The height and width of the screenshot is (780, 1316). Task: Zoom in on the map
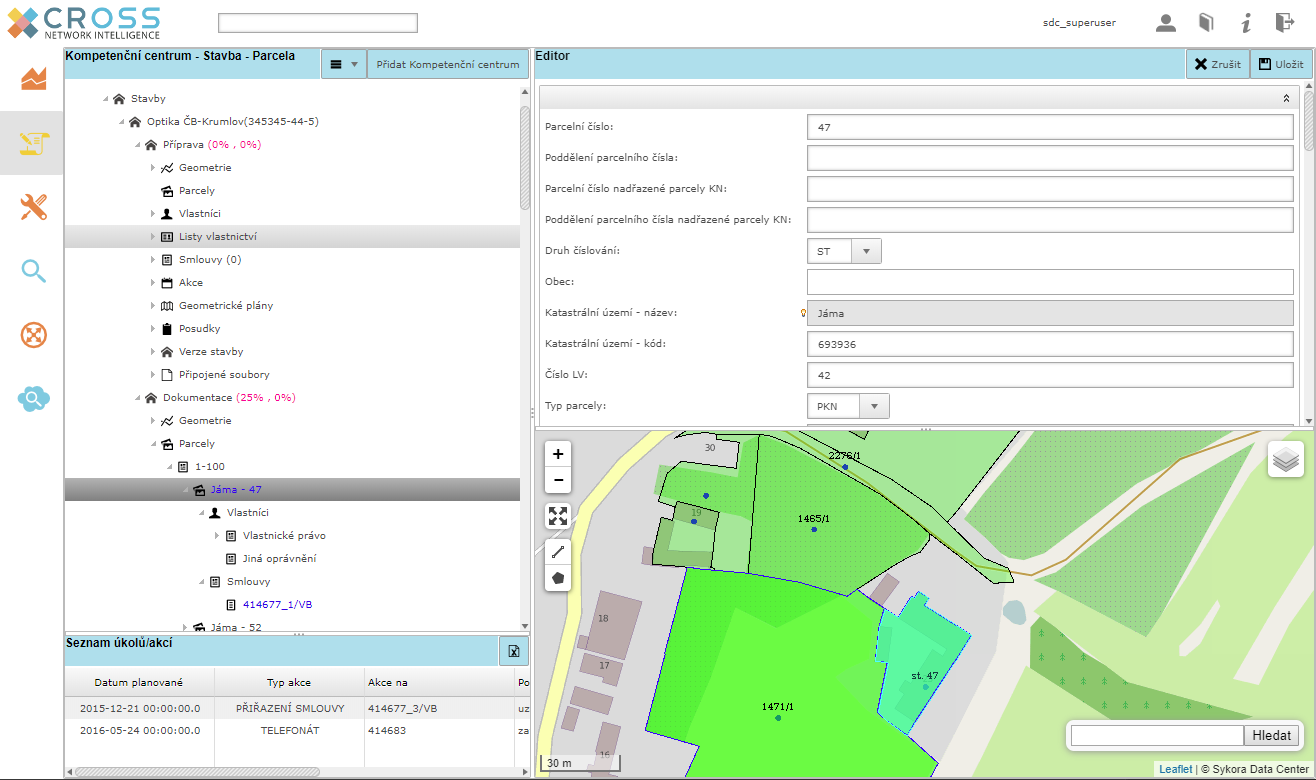558,454
